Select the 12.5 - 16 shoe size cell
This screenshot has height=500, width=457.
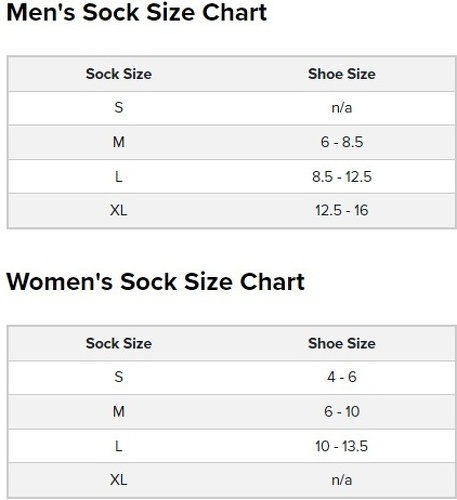click(342, 210)
